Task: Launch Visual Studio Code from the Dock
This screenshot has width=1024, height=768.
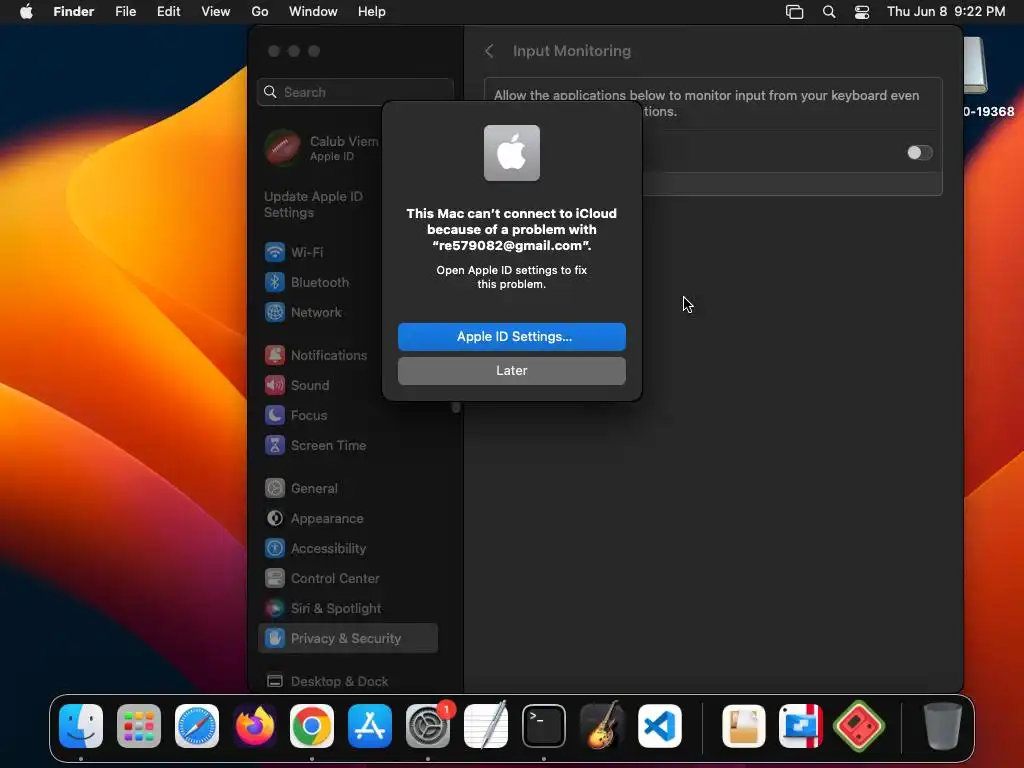Action: click(x=660, y=726)
